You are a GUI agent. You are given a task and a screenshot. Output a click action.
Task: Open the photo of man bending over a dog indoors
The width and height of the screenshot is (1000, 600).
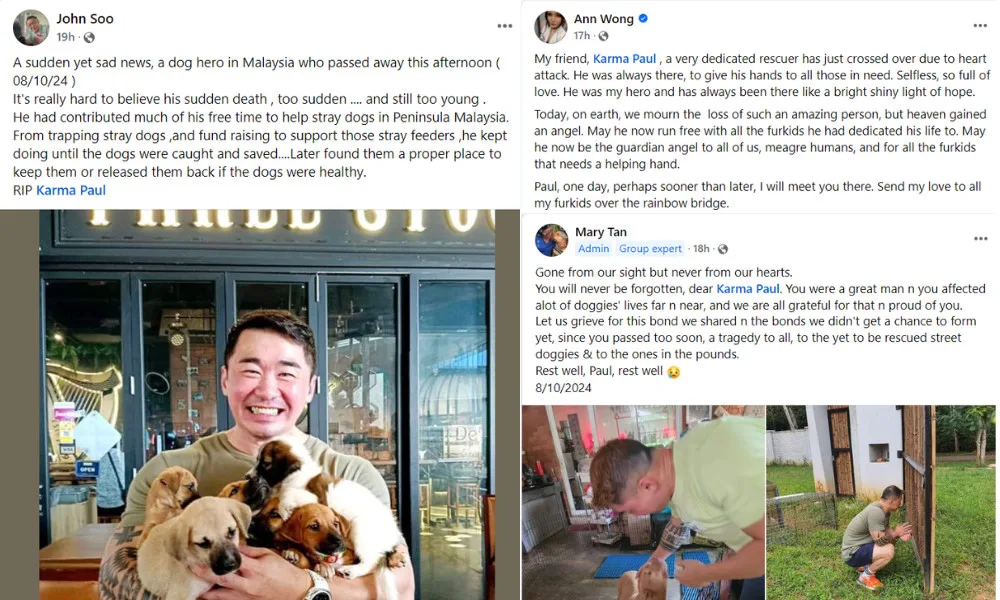(x=643, y=502)
